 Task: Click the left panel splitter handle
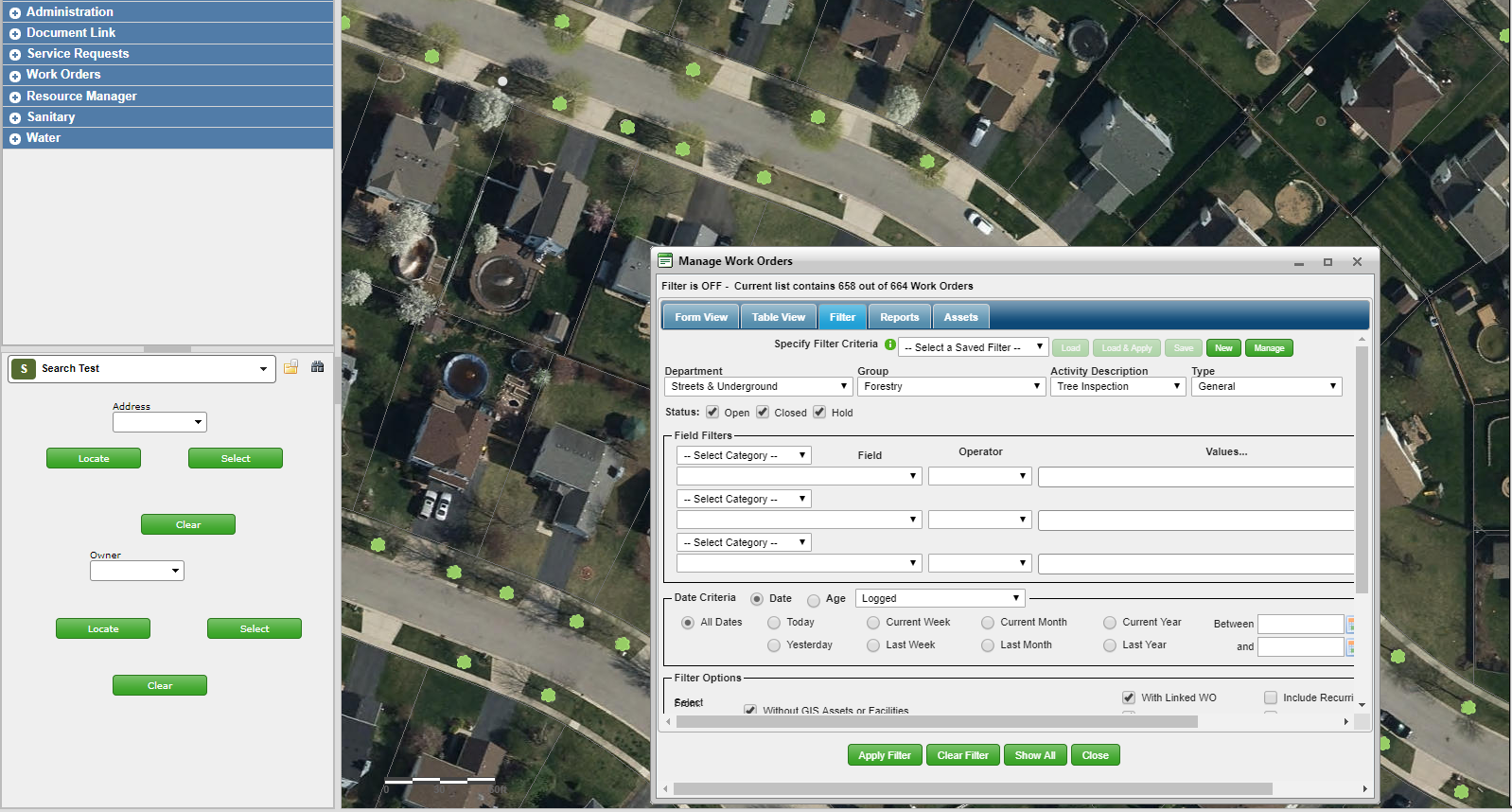[167, 348]
